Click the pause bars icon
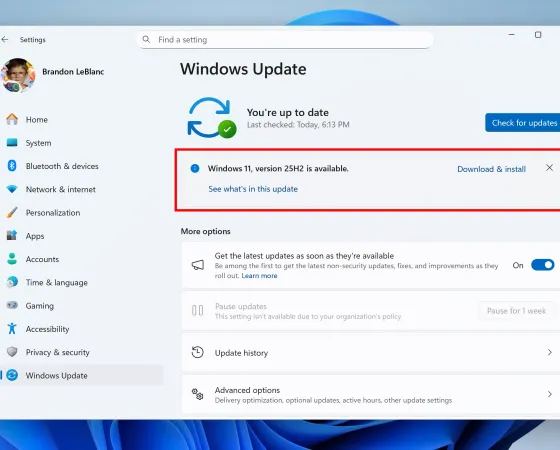This screenshot has height=450, width=560. pyautogui.click(x=198, y=310)
